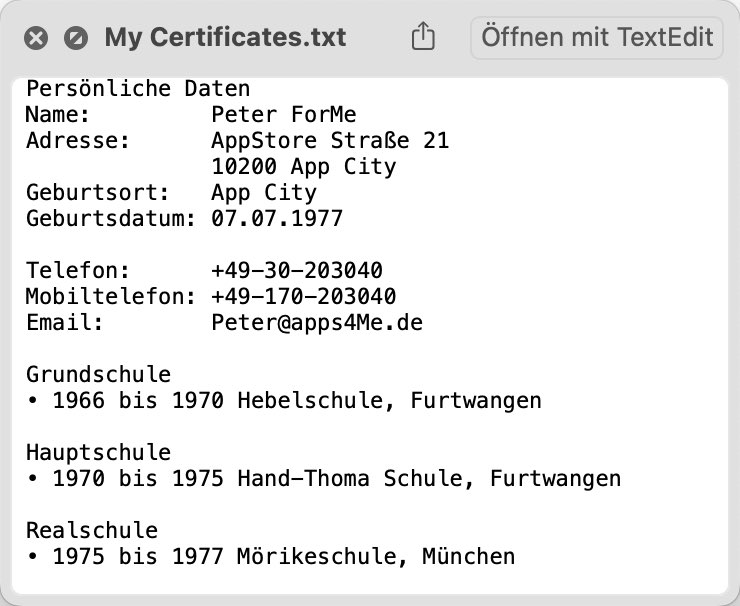This screenshot has height=606, width=740.
Task: Click the Grundschule heading
Action: click(x=98, y=374)
